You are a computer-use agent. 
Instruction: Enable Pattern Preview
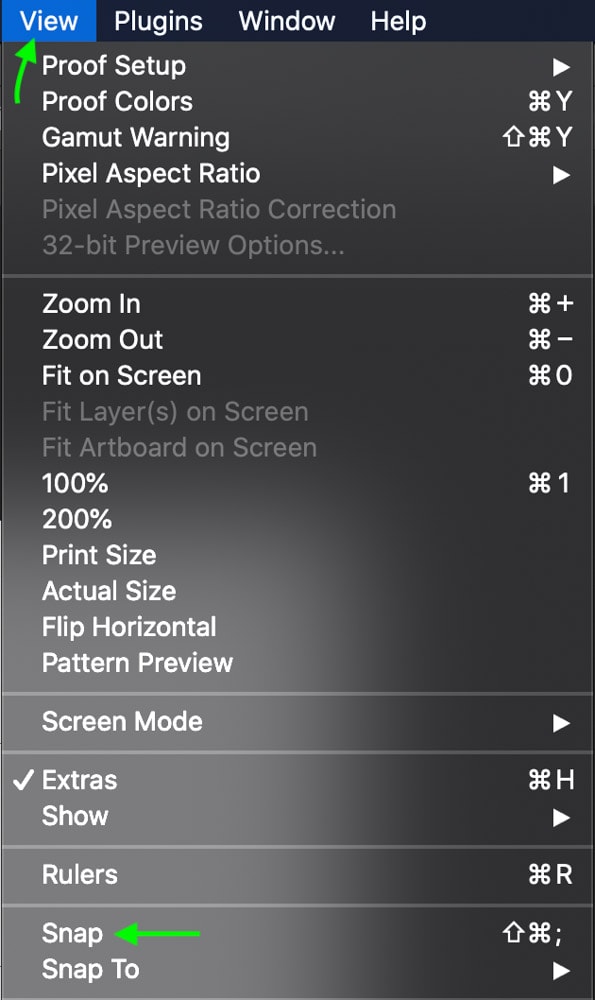pos(297,663)
